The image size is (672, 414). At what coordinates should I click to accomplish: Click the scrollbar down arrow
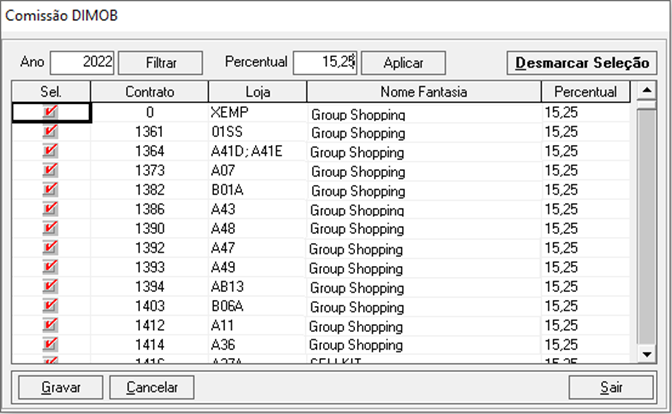tap(647, 354)
